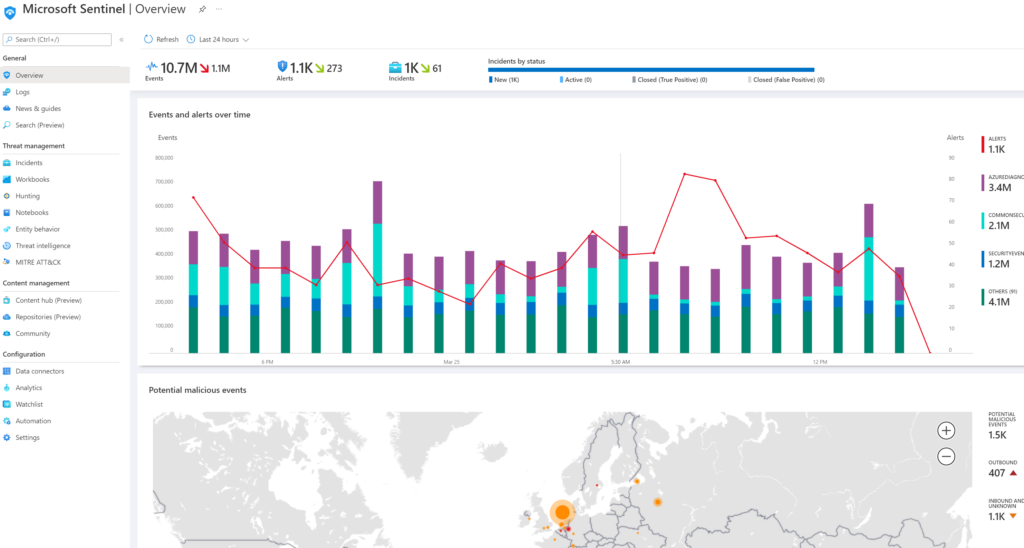This screenshot has height=548, width=1024.
Task: Open the Incidents menu item
Action: point(29,162)
